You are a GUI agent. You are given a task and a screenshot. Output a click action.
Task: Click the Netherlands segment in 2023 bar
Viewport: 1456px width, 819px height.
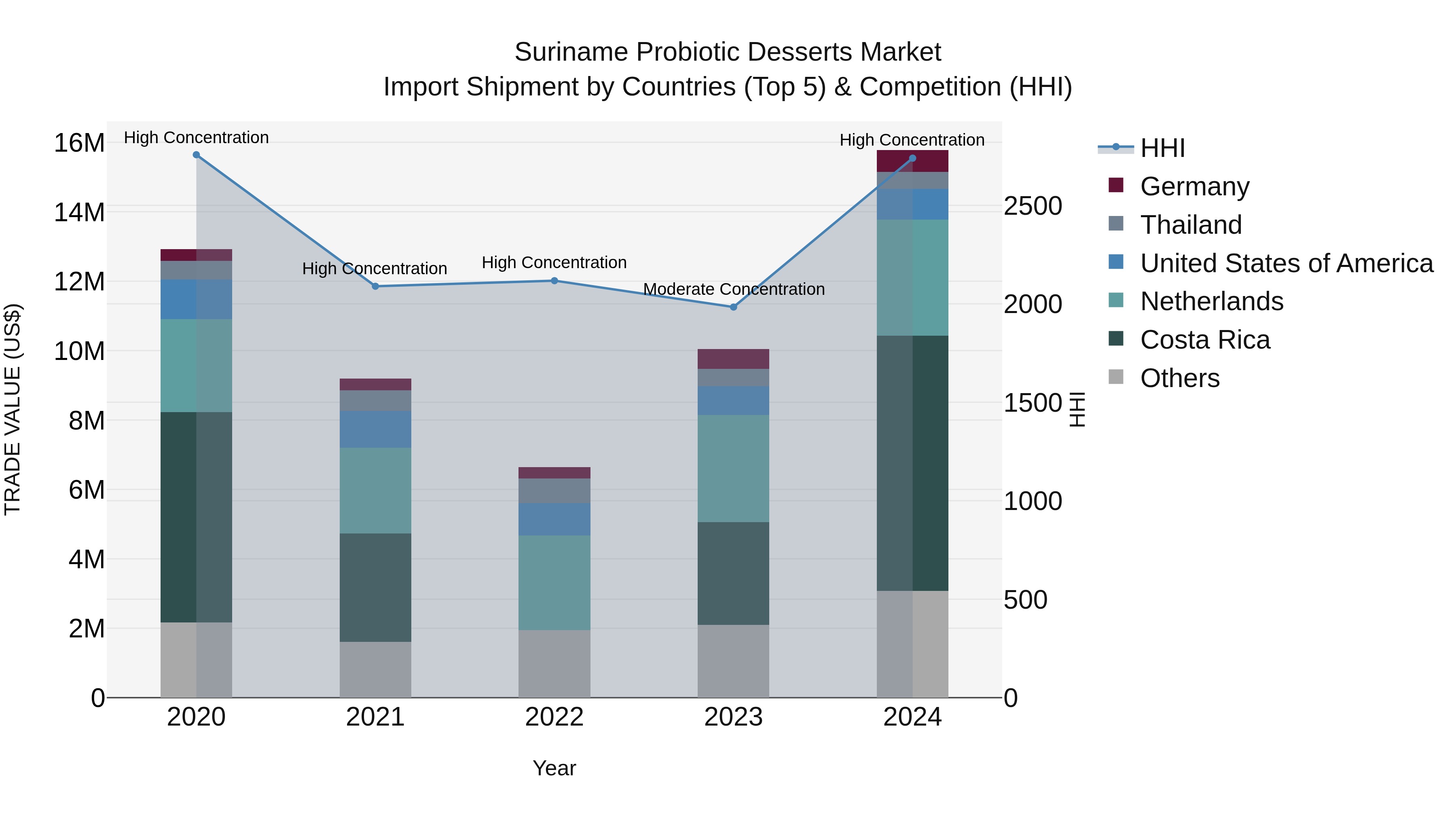(734, 469)
